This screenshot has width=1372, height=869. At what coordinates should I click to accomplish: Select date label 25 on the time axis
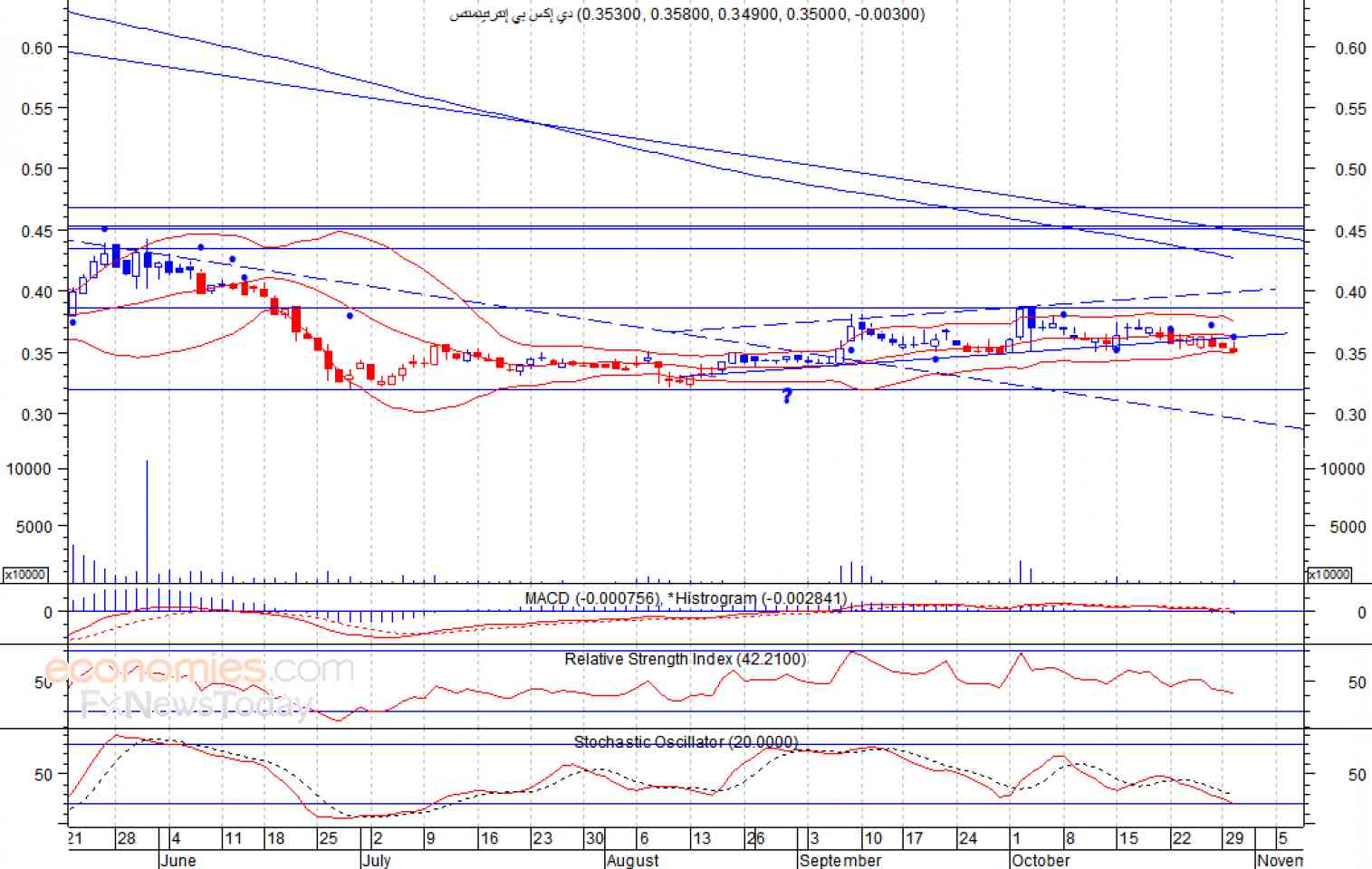click(x=328, y=838)
